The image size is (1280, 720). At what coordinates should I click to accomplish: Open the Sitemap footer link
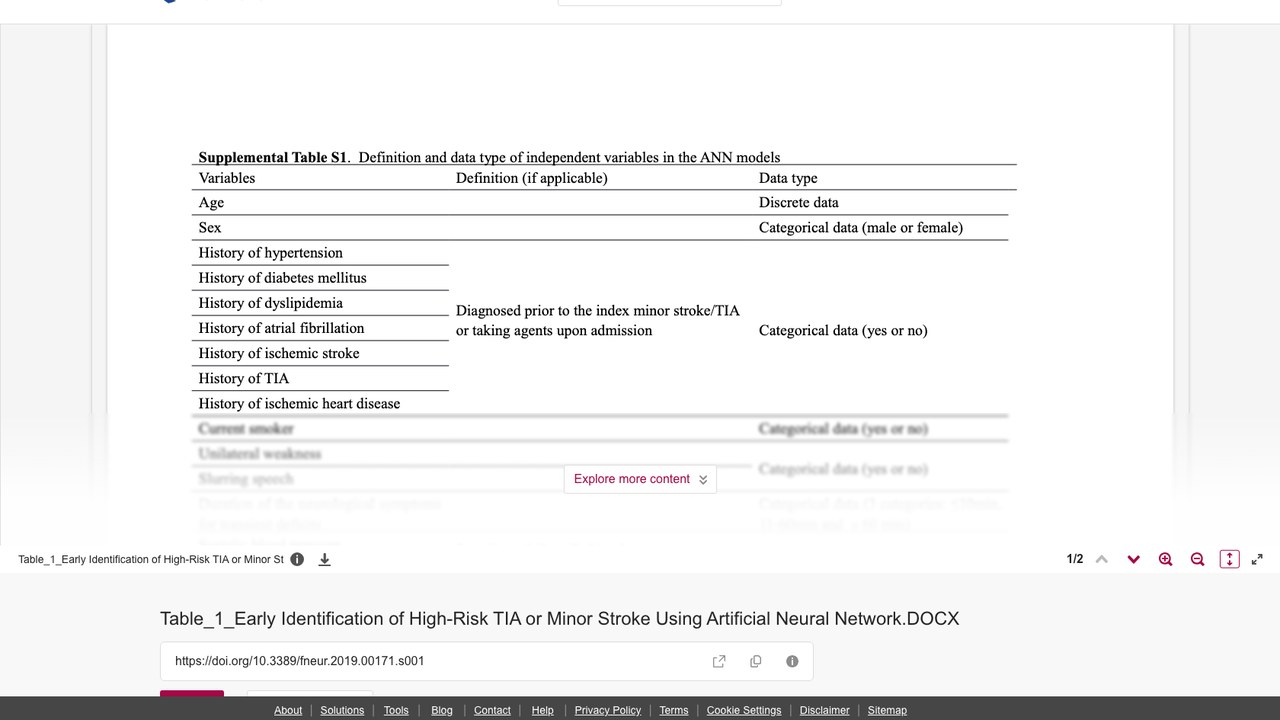(x=887, y=710)
